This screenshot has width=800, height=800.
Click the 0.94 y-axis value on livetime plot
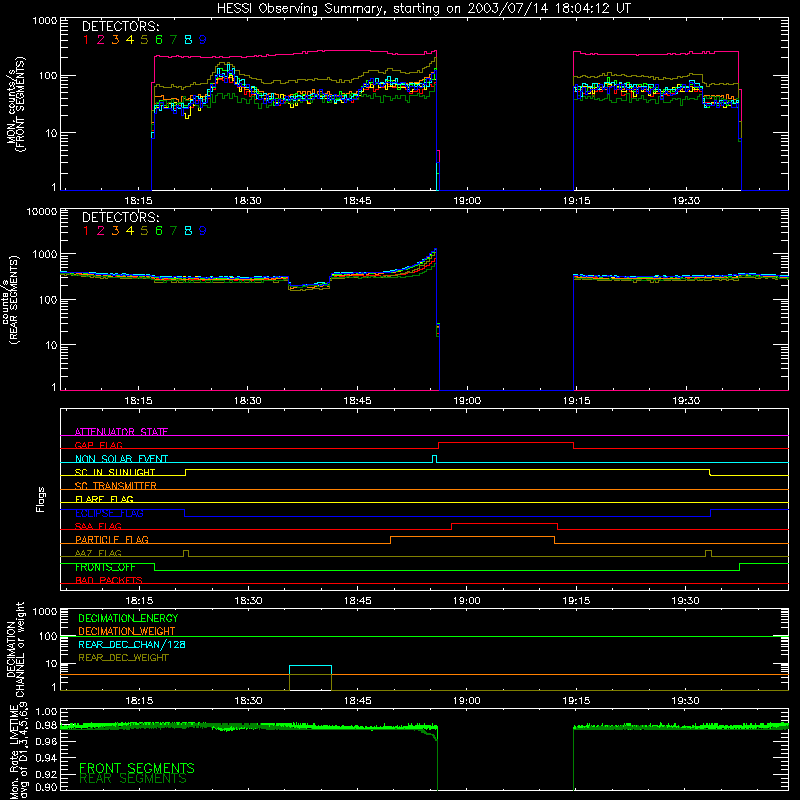pos(46,758)
